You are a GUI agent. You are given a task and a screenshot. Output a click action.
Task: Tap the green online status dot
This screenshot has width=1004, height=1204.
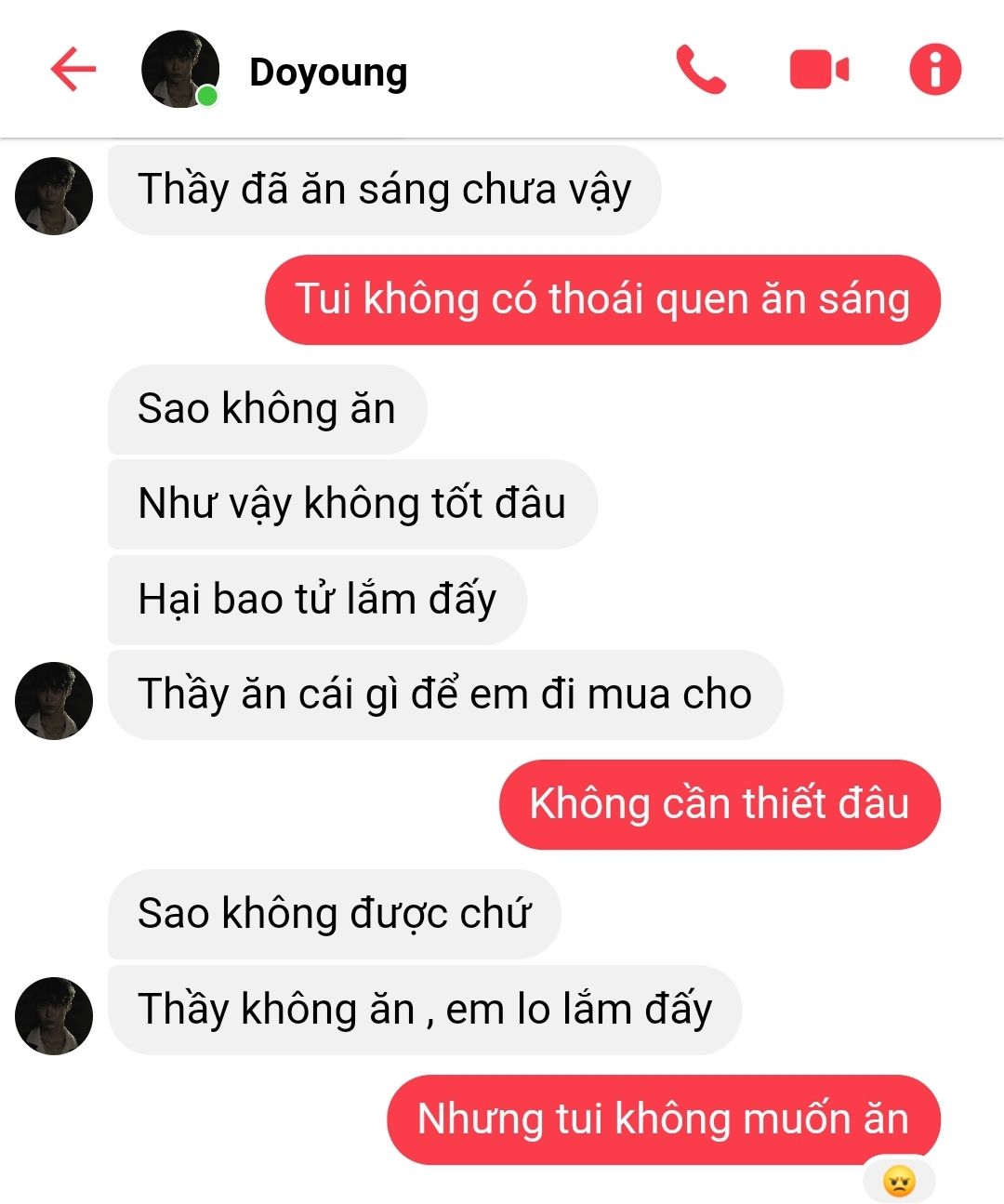tap(207, 96)
